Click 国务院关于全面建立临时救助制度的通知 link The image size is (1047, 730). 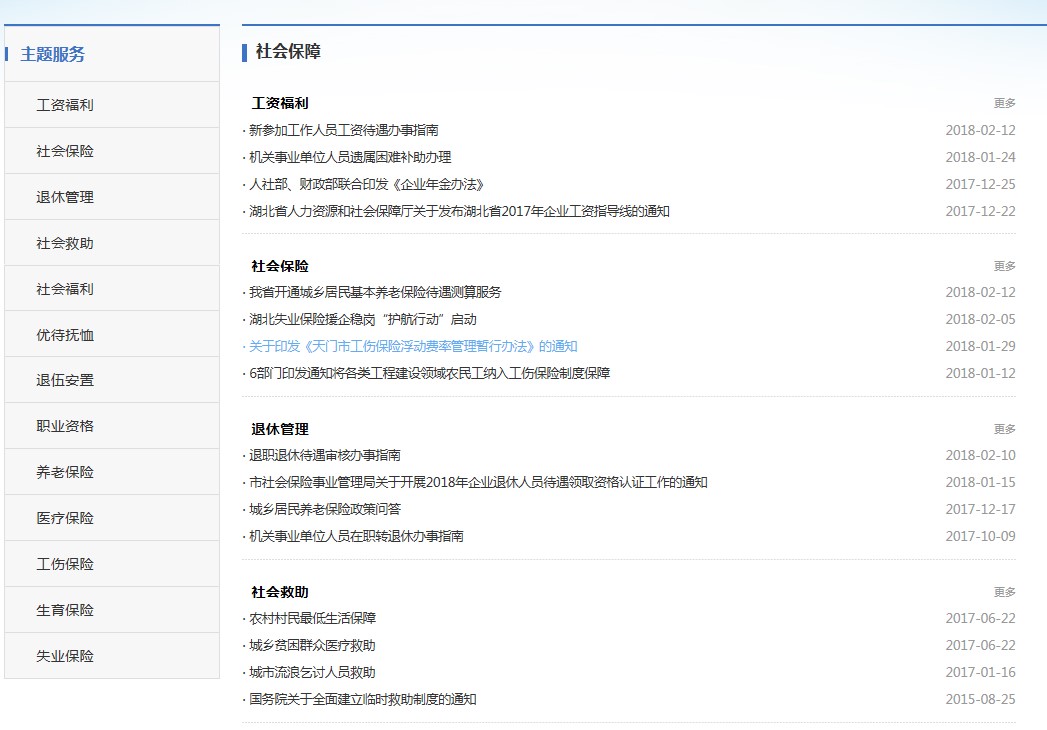(x=363, y=699)
